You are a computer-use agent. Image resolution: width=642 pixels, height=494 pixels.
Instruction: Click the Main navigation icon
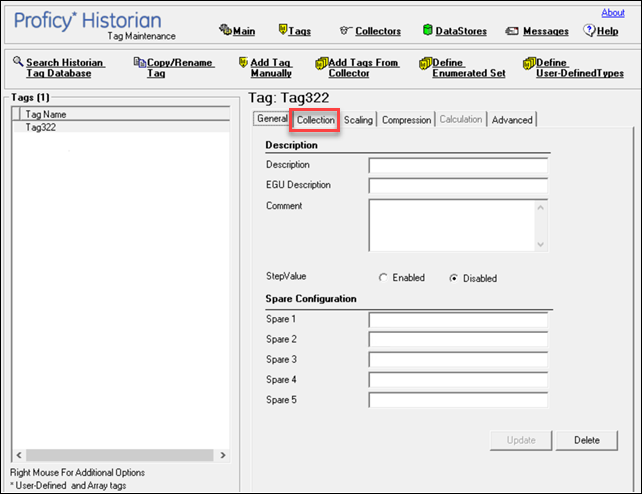click(x=225, y=29)
